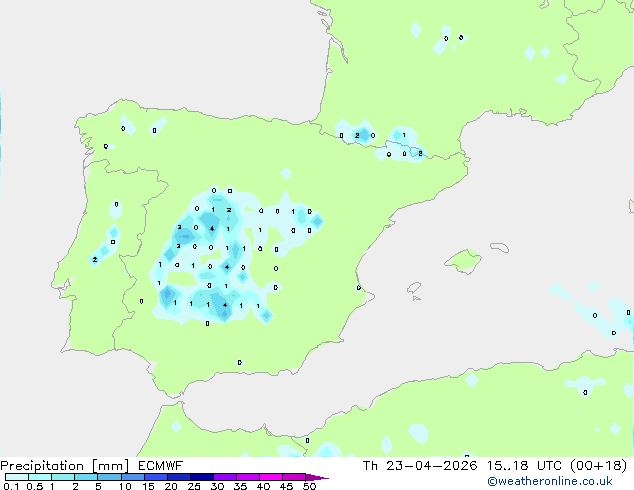Click the "50" legend scale label
634x490 pixels.
click(x=309, y=486)
